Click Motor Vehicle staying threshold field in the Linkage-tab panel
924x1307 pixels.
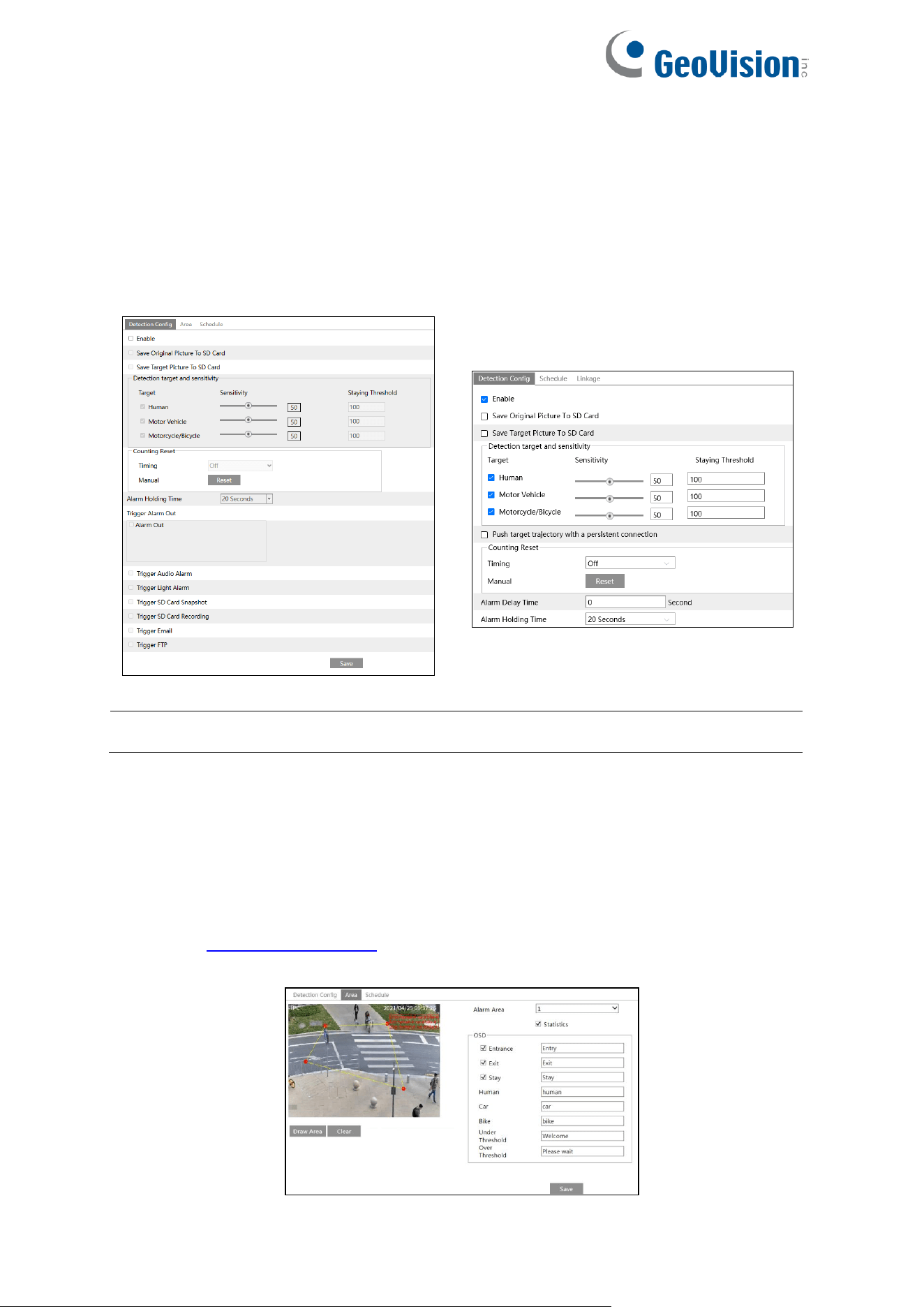(726, 496)
